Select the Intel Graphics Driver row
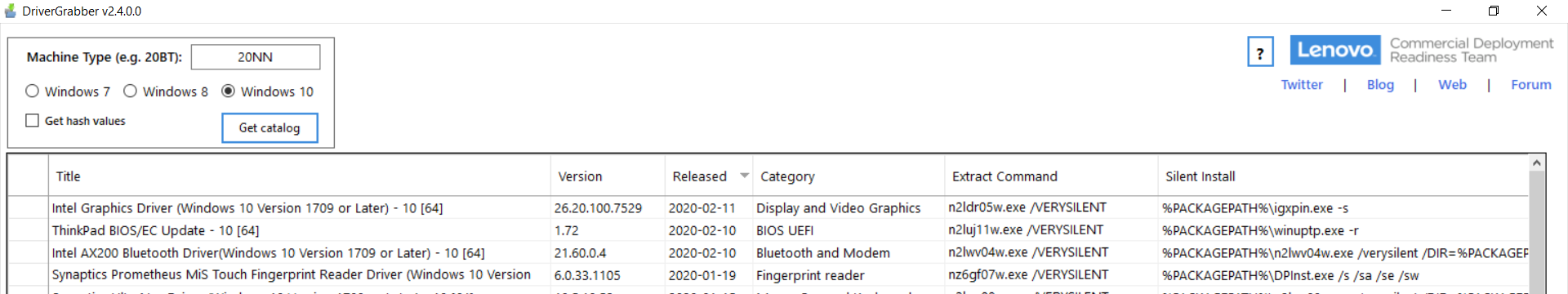 coord(768,208)
